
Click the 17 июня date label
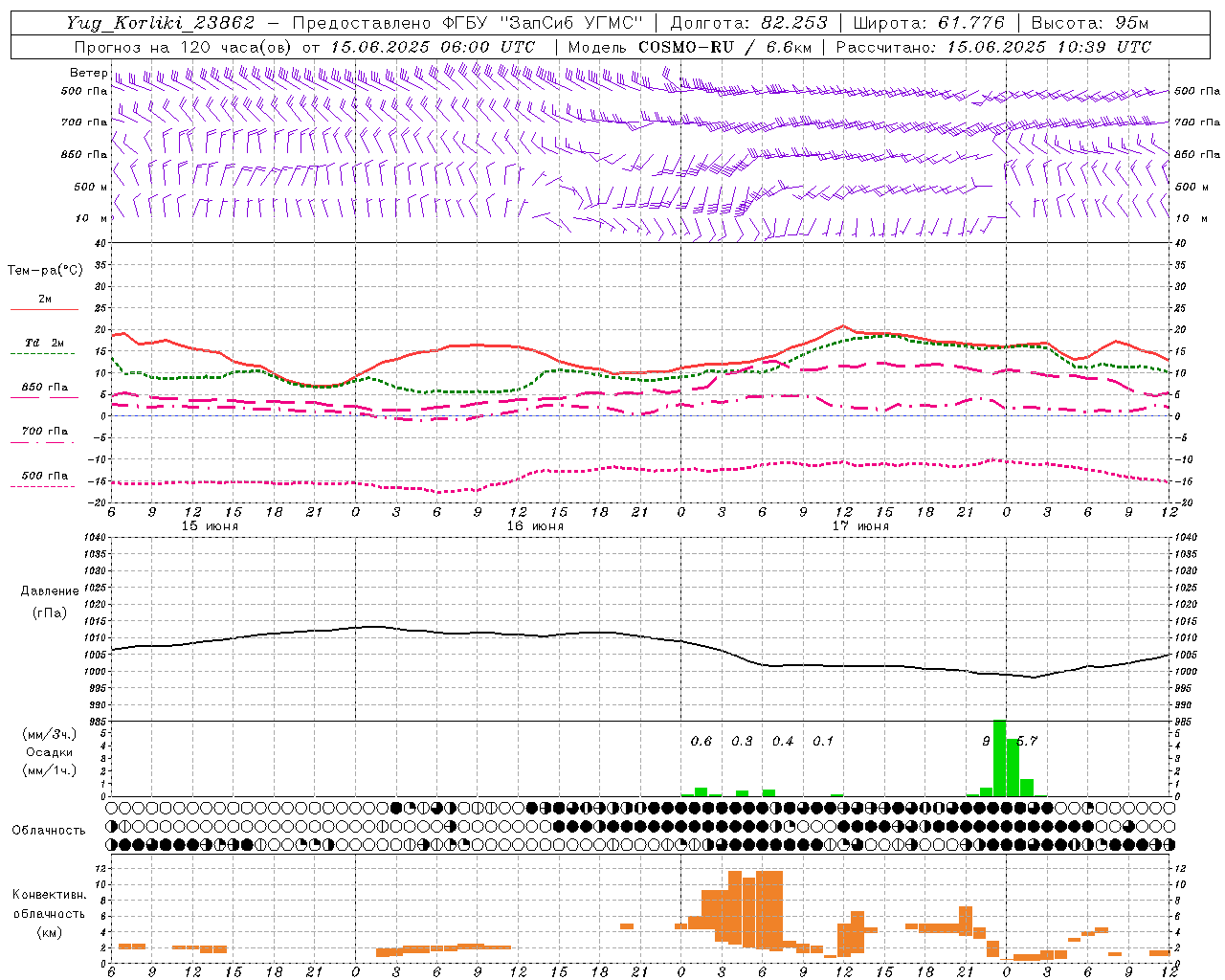[860, 525]
